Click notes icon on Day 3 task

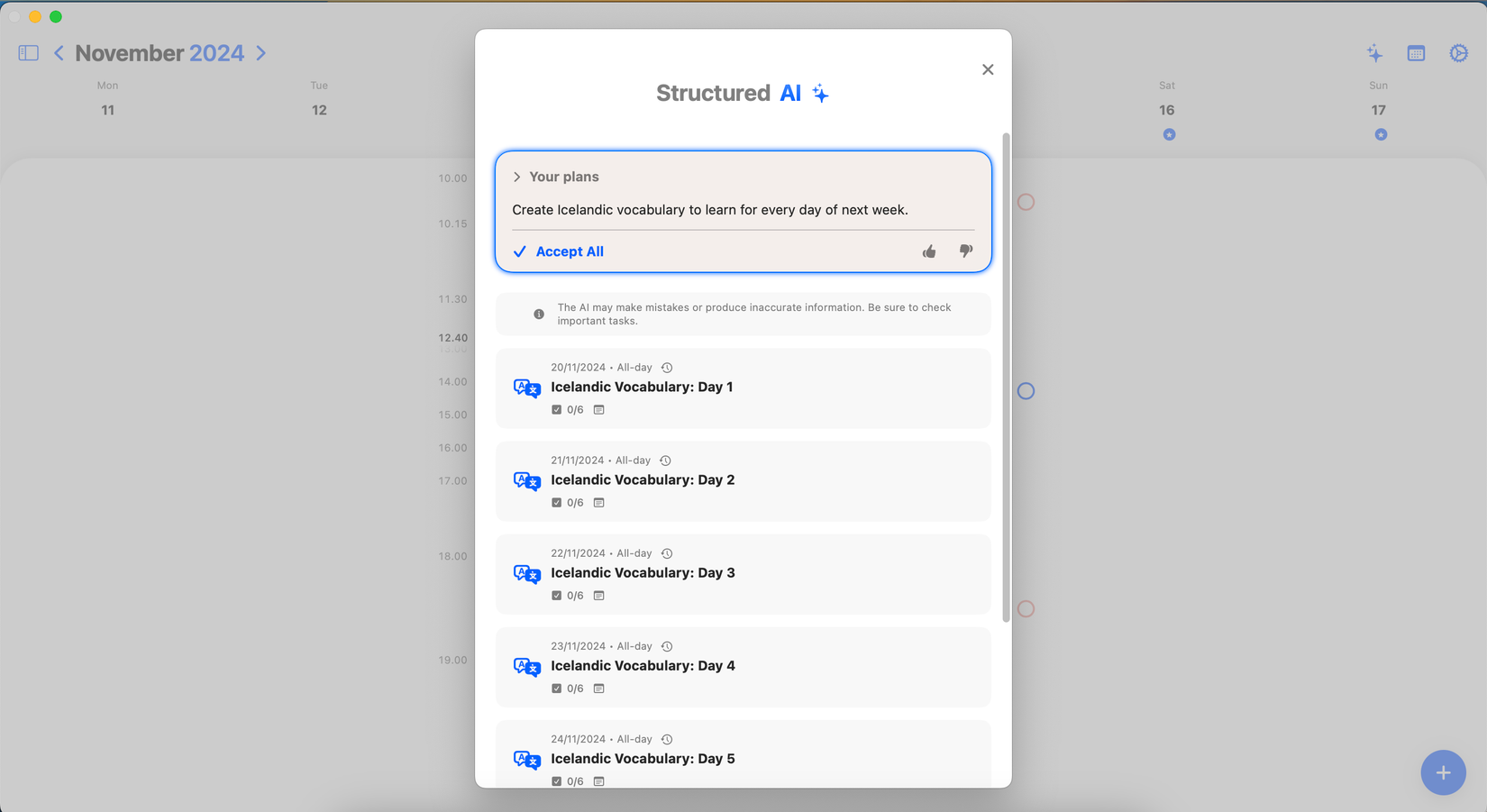[599, 596]
